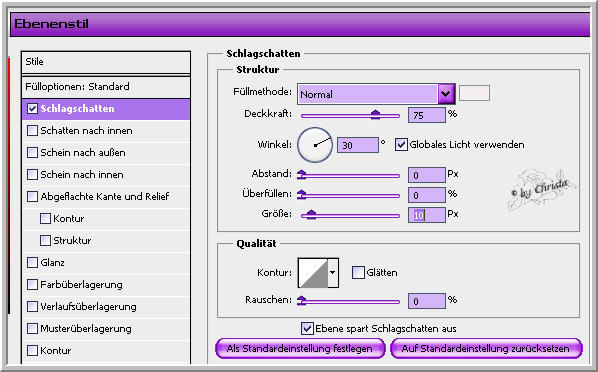Viewport: 598px width, 372px height.
Task: Enable Schein nach außen checkbox
Action: coord(32,153)
